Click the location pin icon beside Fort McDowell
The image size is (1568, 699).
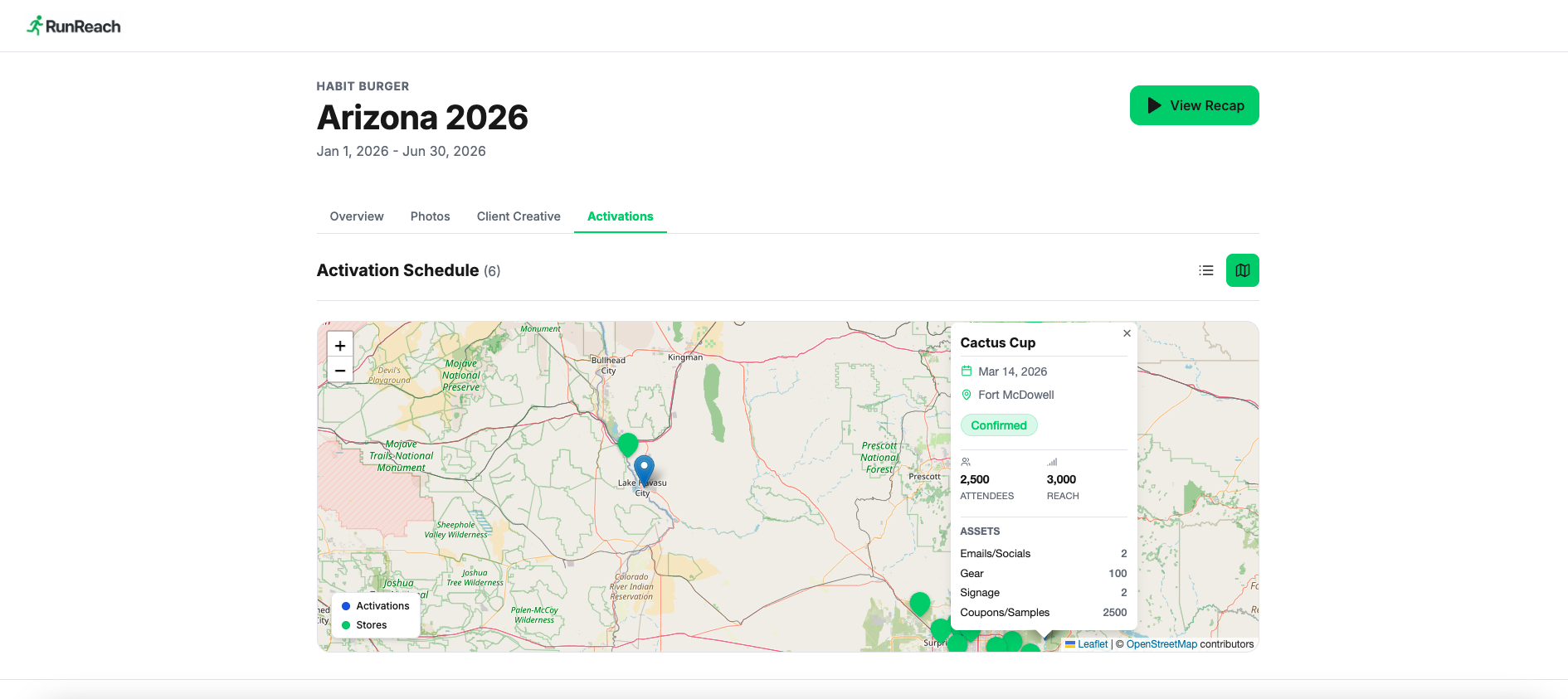[x=967, y=395]
